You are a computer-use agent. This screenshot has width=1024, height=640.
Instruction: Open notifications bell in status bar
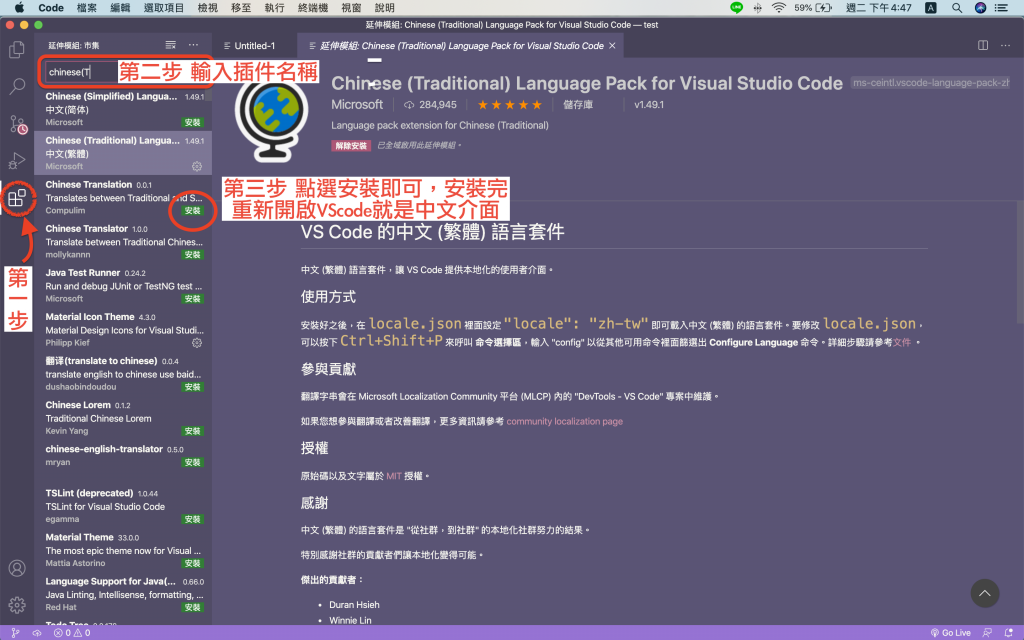point(1008,633)
